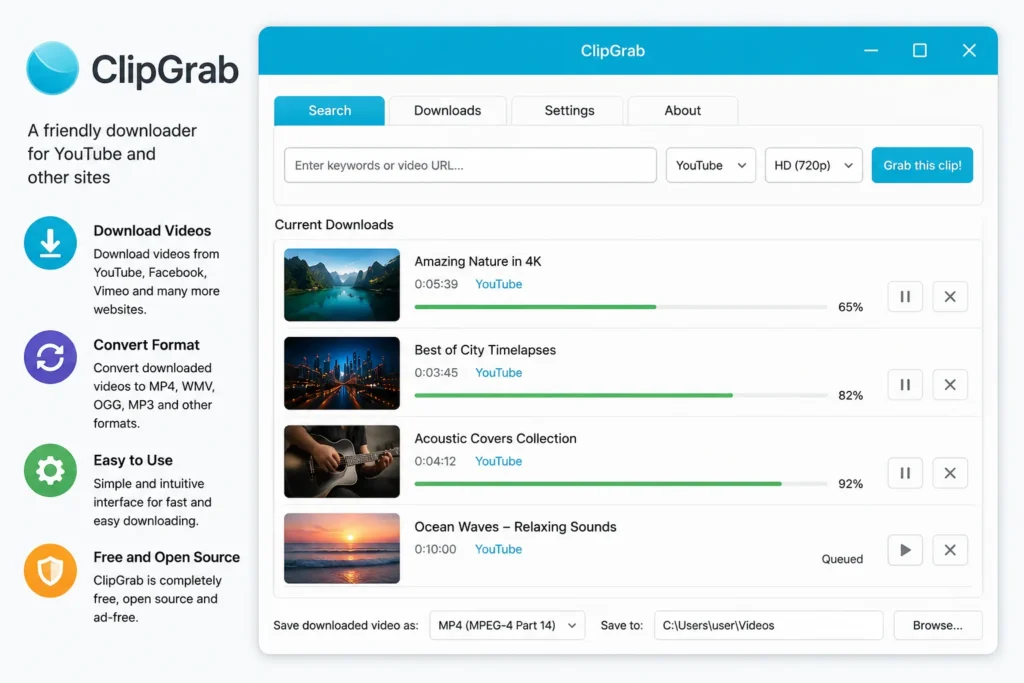Cancel the Amazing Nature in 4K download
Viewport: 1024px width, 683px height.
point(950,296)
